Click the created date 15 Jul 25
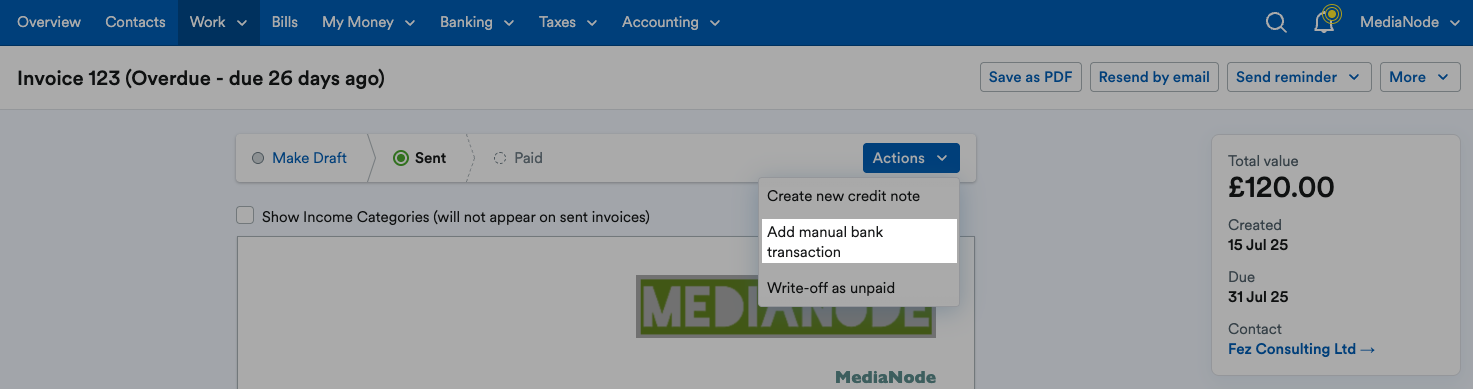The width and height of the screenshot is (1473, 389). click(x=1258, y=244)
